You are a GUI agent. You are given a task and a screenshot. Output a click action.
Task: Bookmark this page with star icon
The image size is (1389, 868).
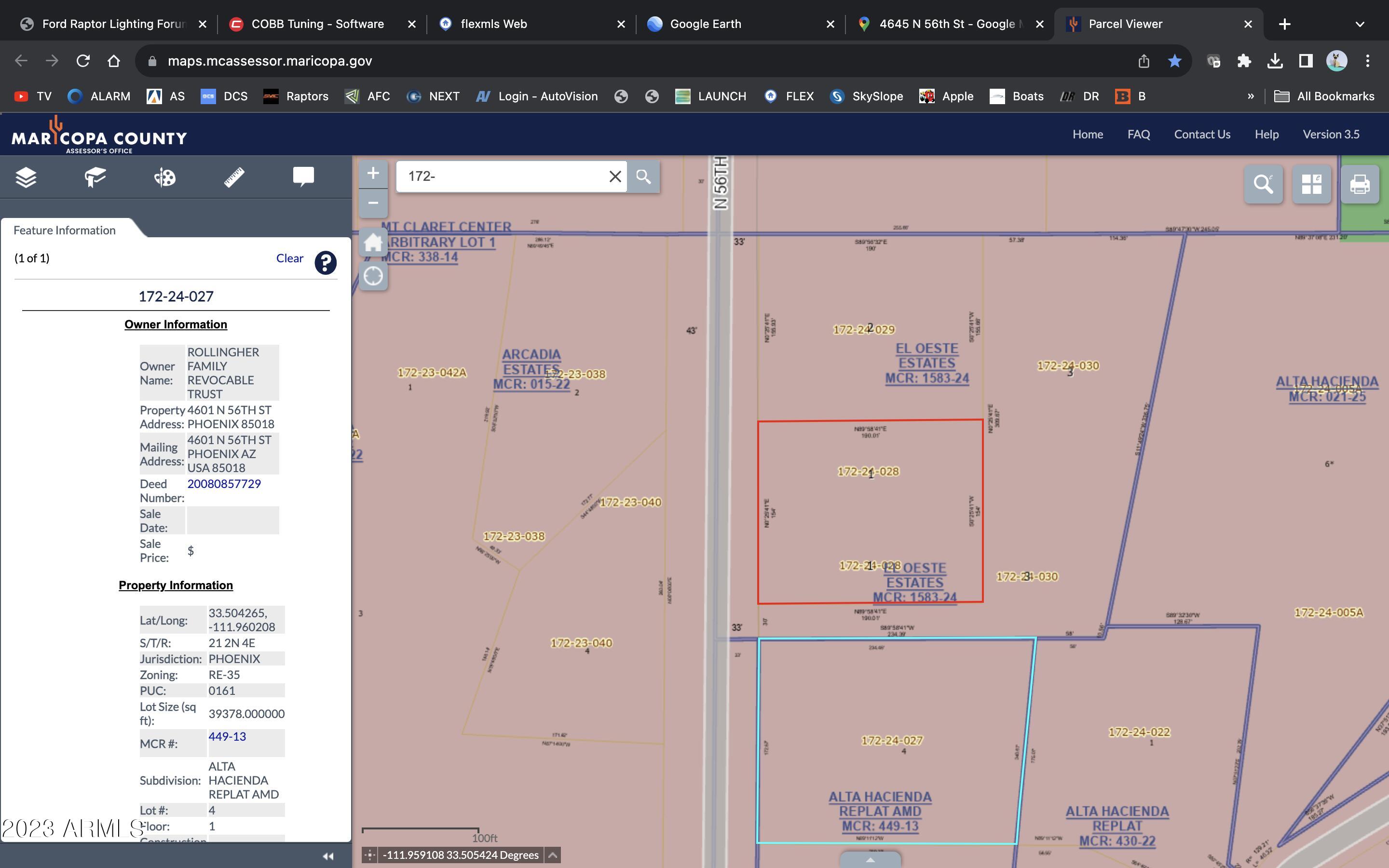tap(1174, 61)
